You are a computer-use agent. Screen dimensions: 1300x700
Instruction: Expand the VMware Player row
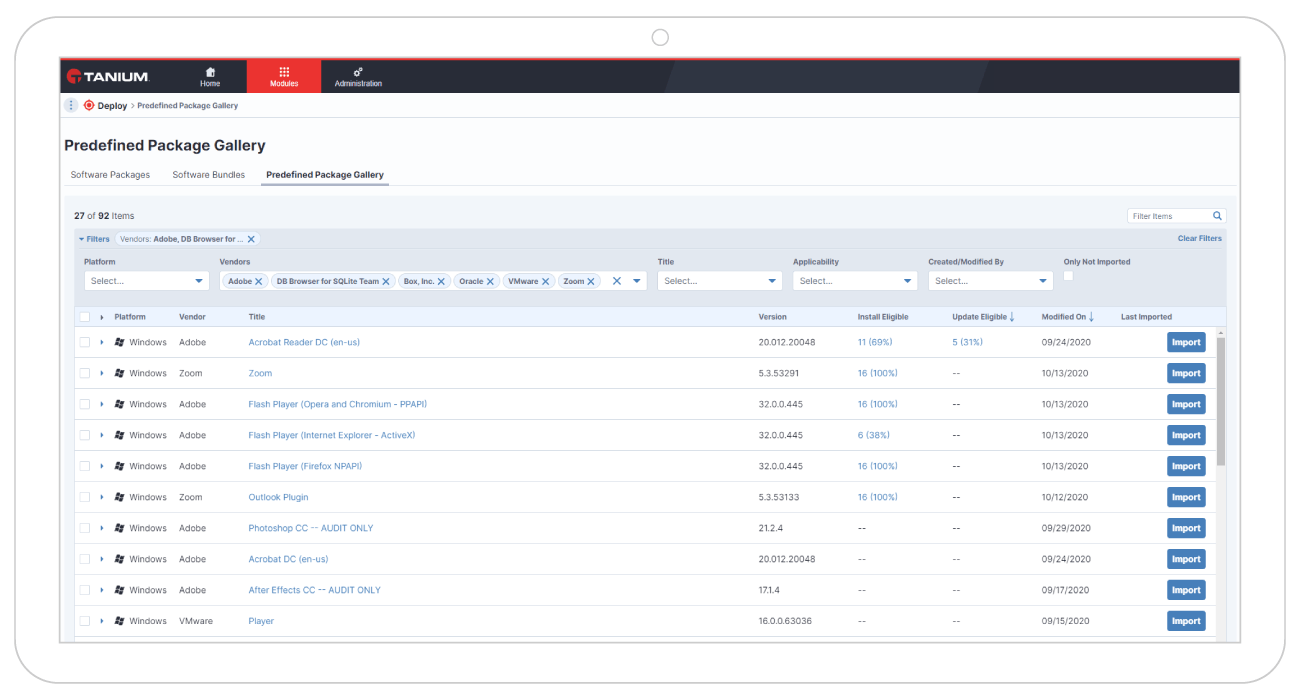pyautogui.click(x=102, y=621)
